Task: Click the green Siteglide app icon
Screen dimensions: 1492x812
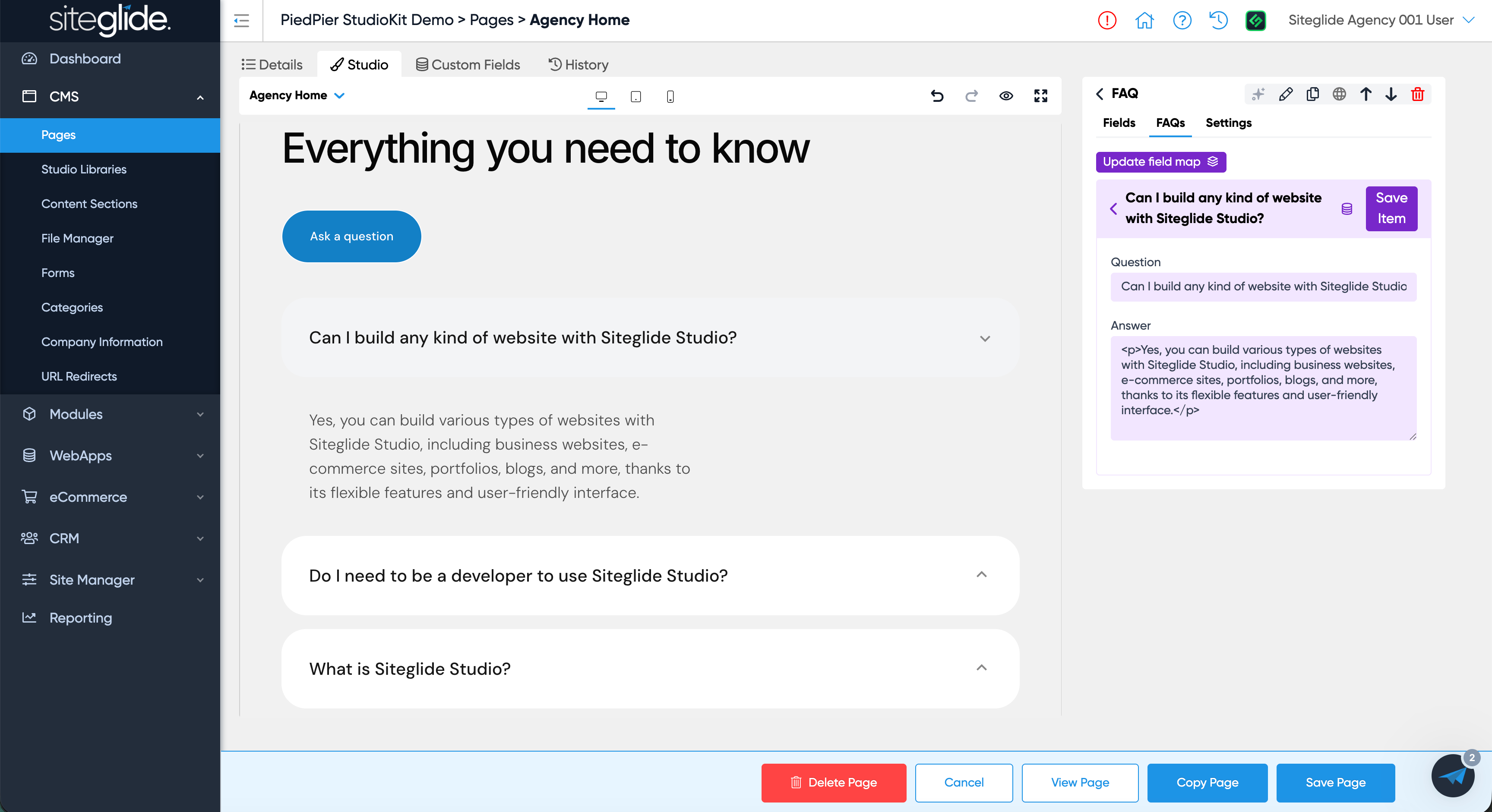Action: pos(1255,21)
